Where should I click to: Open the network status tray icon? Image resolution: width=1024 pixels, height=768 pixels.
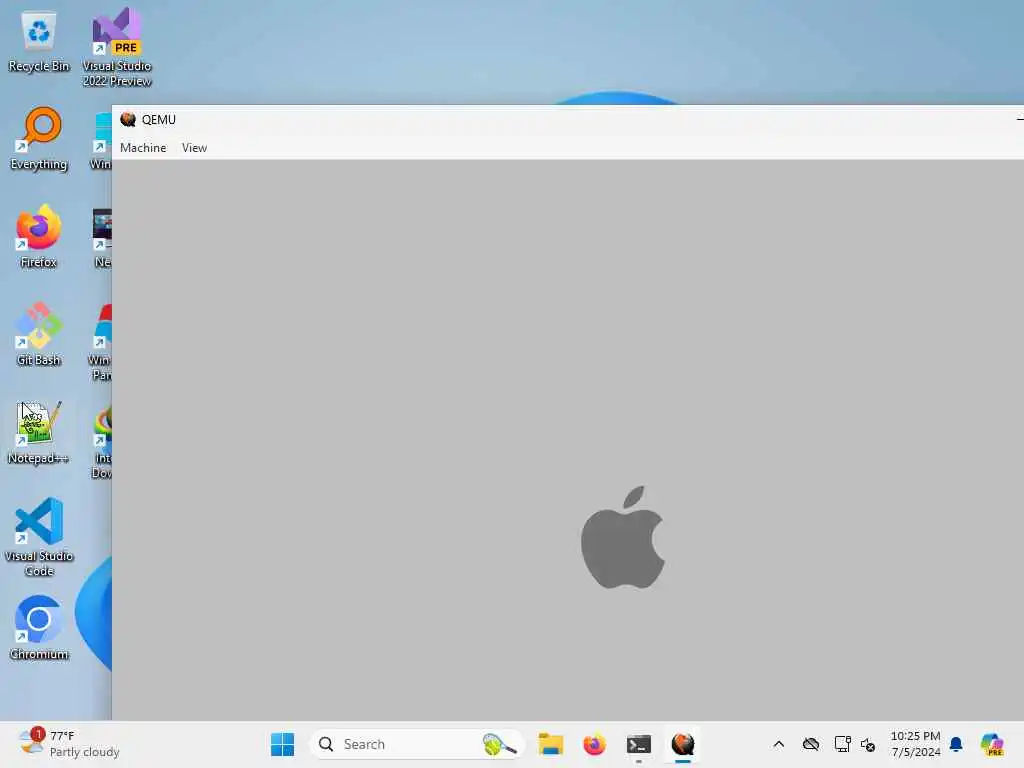[x=842, y=744]
